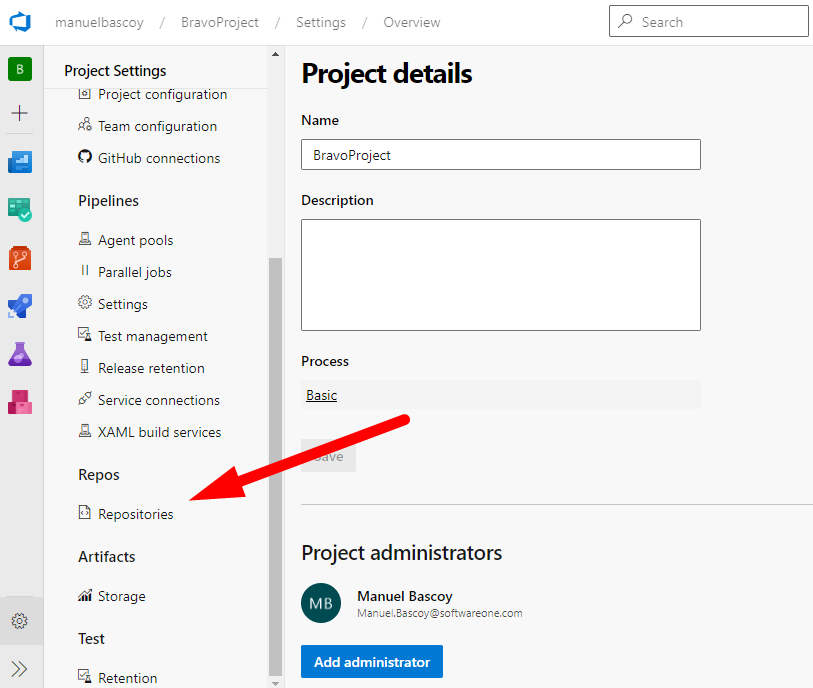Viewport: 813px width, 688px height.
Task: Open the Test Plans flask icon
Action: coord(21,353)
